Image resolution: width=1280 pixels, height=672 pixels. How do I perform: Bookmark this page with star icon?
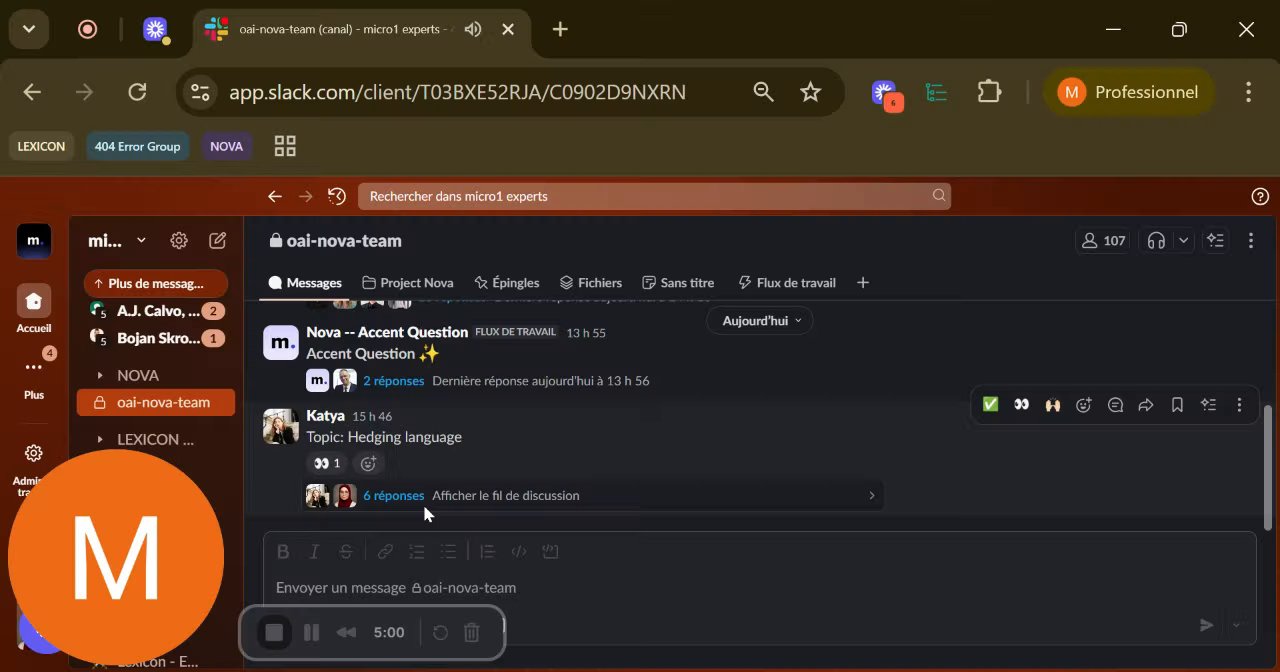pyautogui.click(x=810, y=92)
